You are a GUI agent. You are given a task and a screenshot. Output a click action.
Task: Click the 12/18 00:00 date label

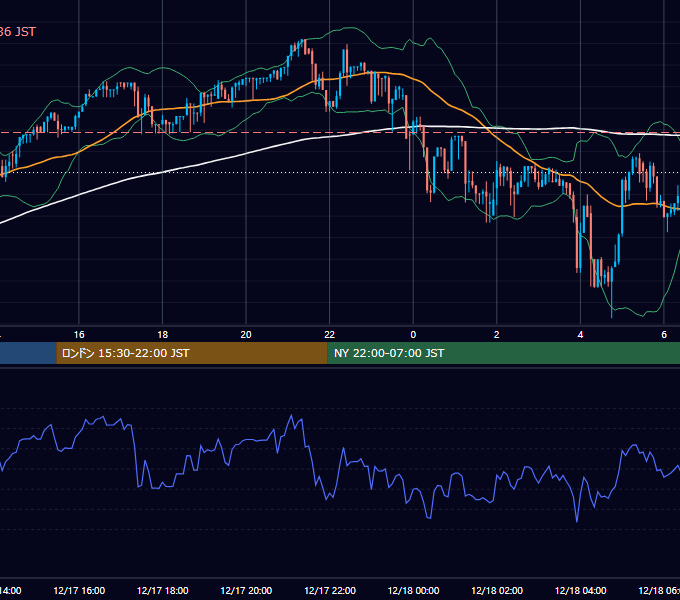coord(413,591)
